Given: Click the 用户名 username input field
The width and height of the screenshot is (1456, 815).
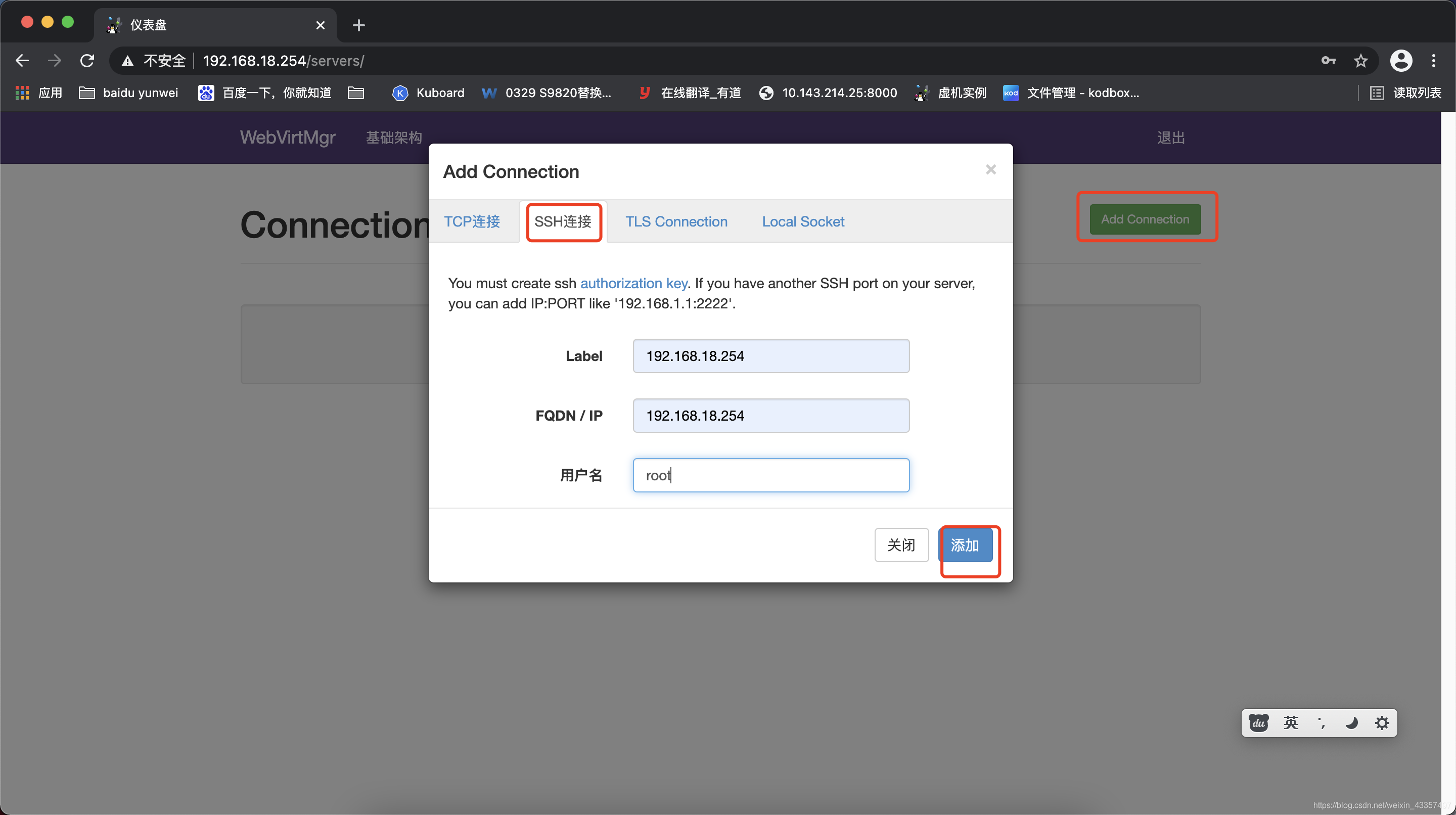Looking at the screenshot, I should 770,475.
